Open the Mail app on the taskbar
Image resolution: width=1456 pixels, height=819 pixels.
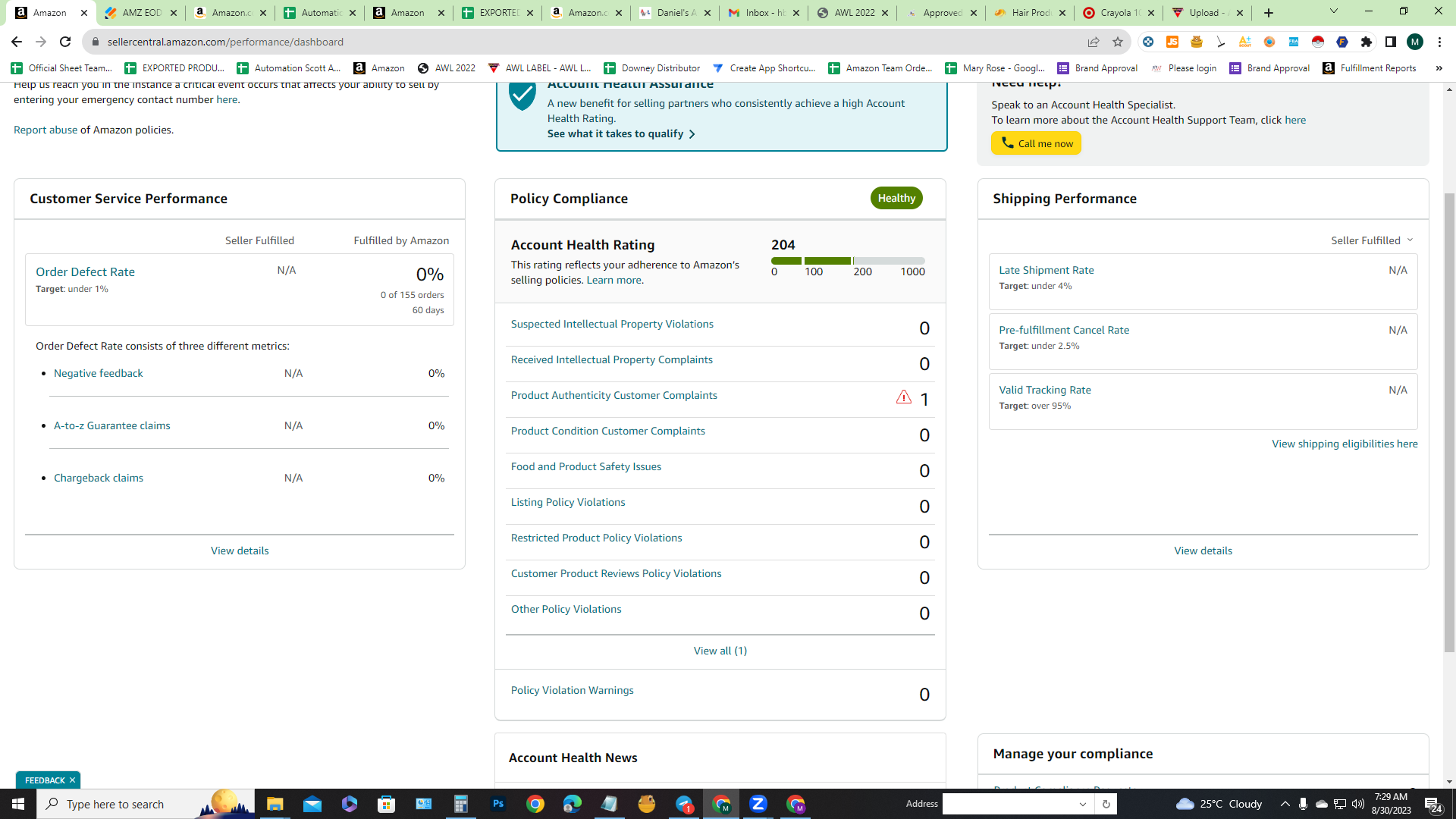pyautogui.click(x=312, y=804)
